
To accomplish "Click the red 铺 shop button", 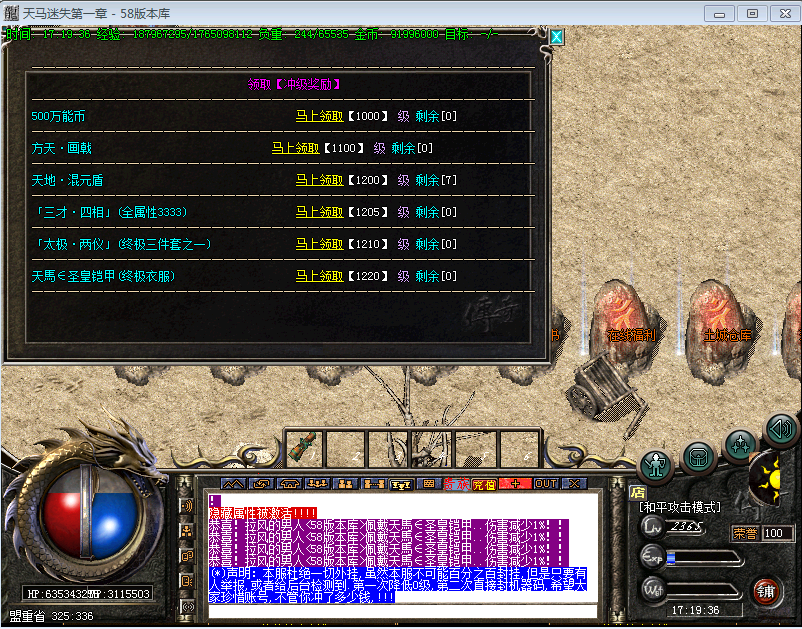I will pyautogui.click(x=766, y=591).
